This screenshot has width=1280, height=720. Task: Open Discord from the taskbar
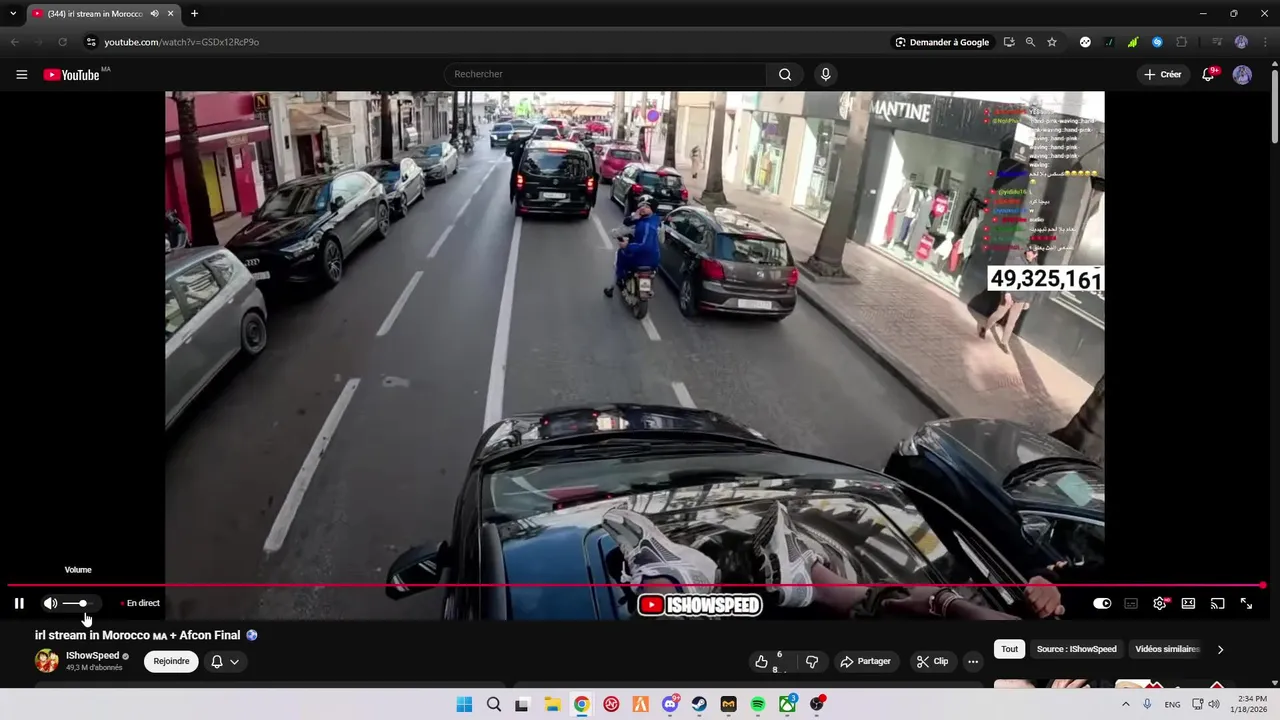670,704
